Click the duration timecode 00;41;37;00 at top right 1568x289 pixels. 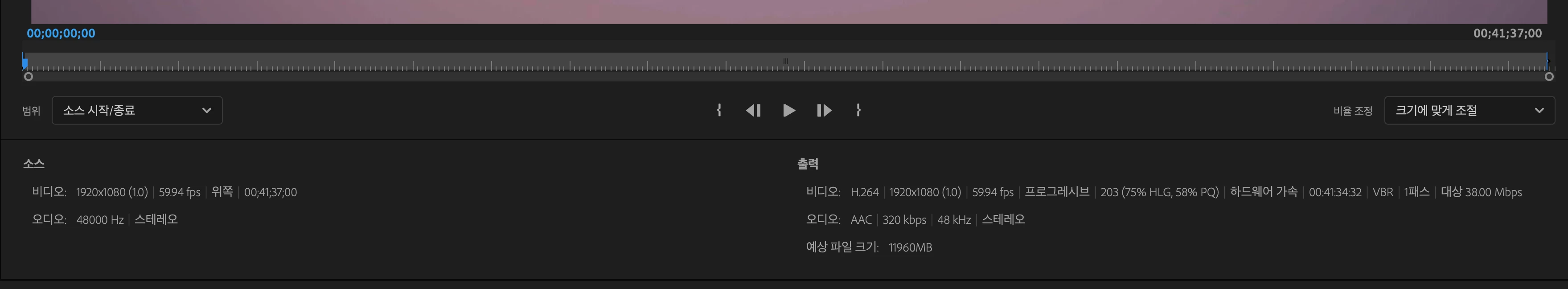pyautogui.click(x=1507, y=33)
